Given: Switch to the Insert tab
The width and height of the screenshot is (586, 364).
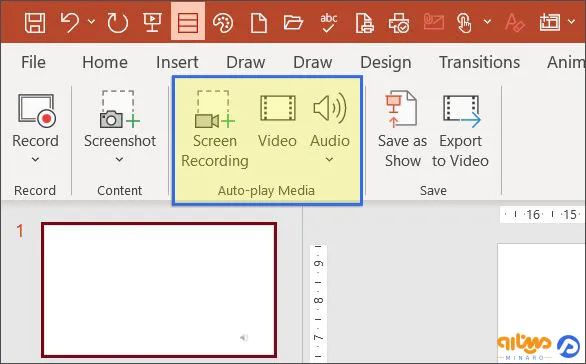Looking at the screenshot, I should pos(177,62).
